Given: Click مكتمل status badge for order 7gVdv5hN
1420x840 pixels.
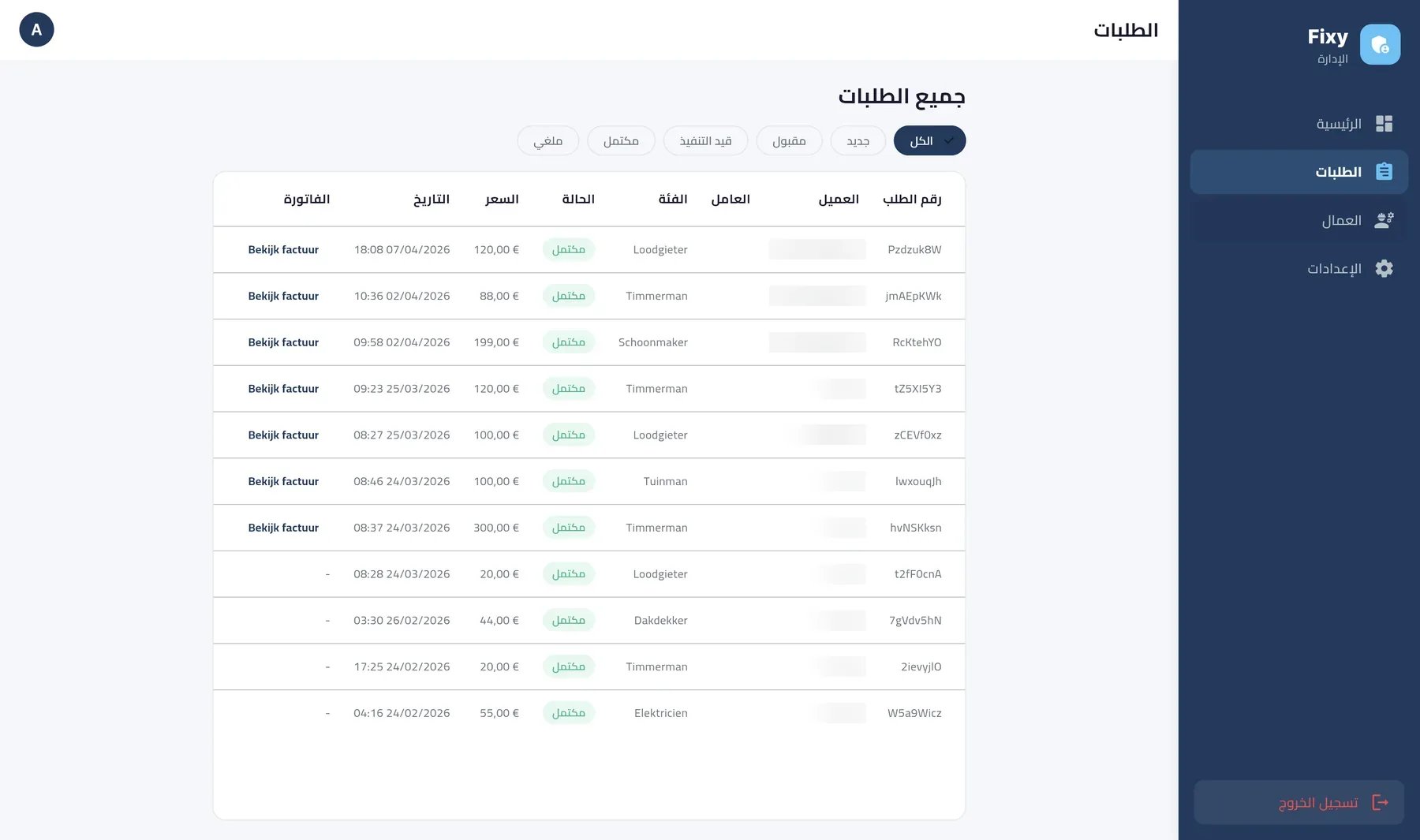Looking at the screenshot, I should 569,620.
